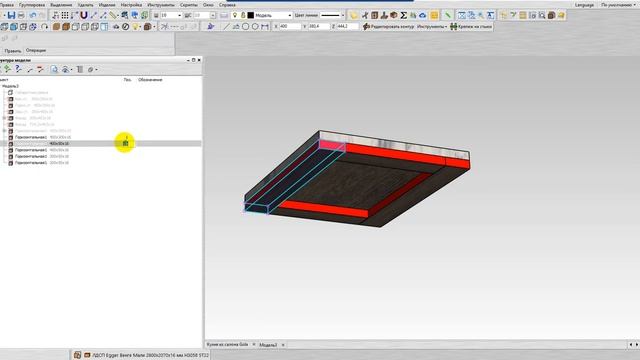Open the Группировка menu
Viewport: 640px width, 360px height.
click(32, 5)
